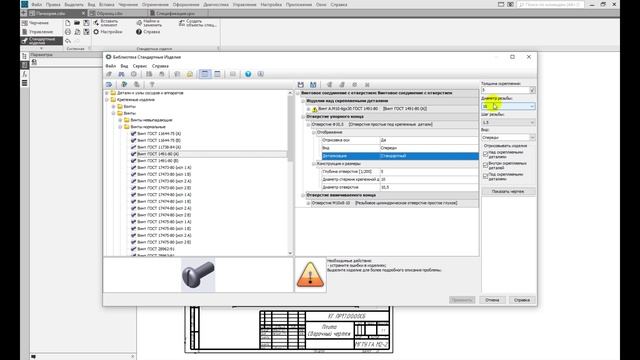Image resolution: width=640 pixels, height=360 pixels.
Task: Click the Print icon in the main ribbon
Action: 68,32
